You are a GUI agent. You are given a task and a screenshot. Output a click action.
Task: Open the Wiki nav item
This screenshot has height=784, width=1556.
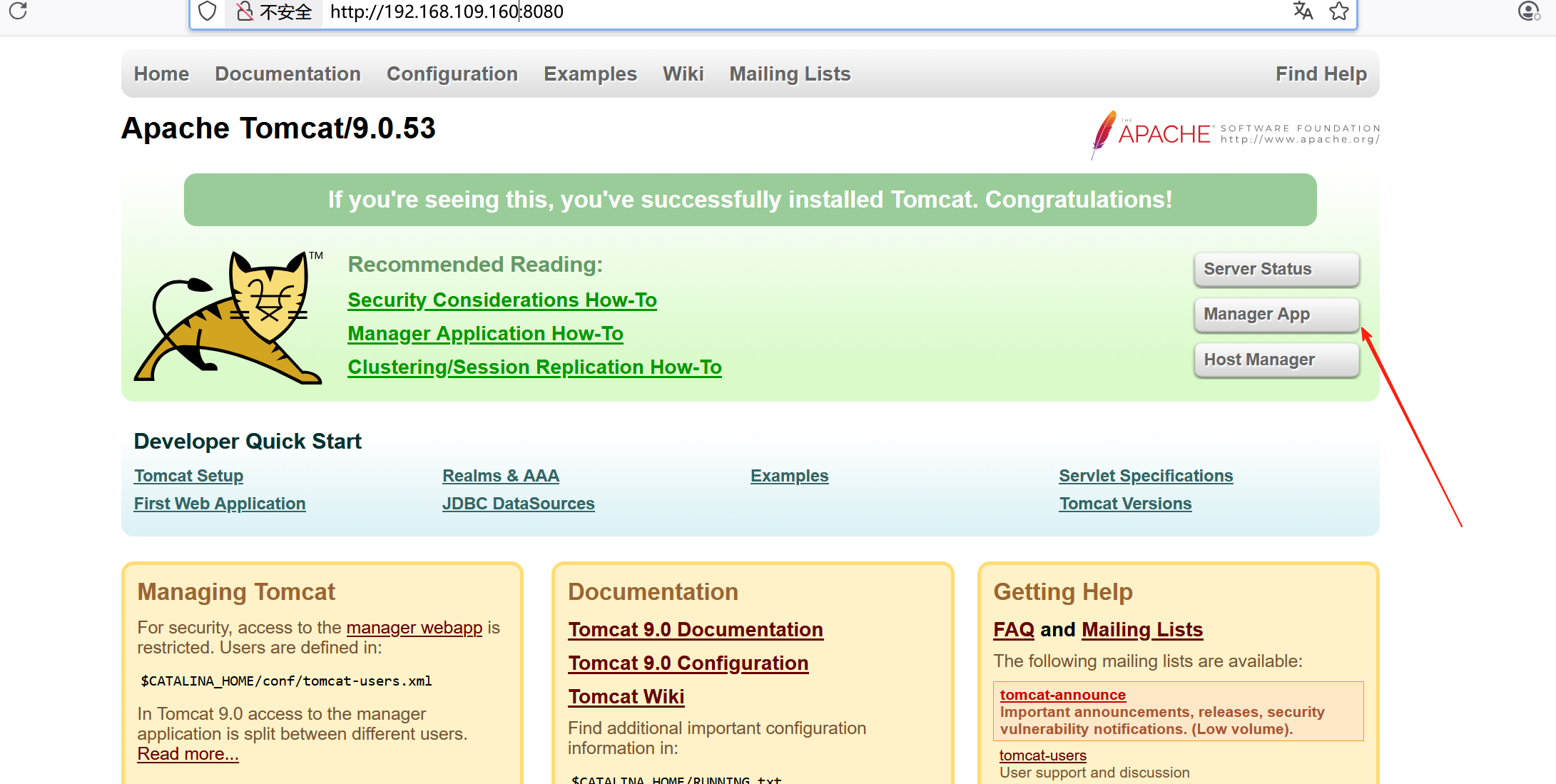[x=683, y=73]
